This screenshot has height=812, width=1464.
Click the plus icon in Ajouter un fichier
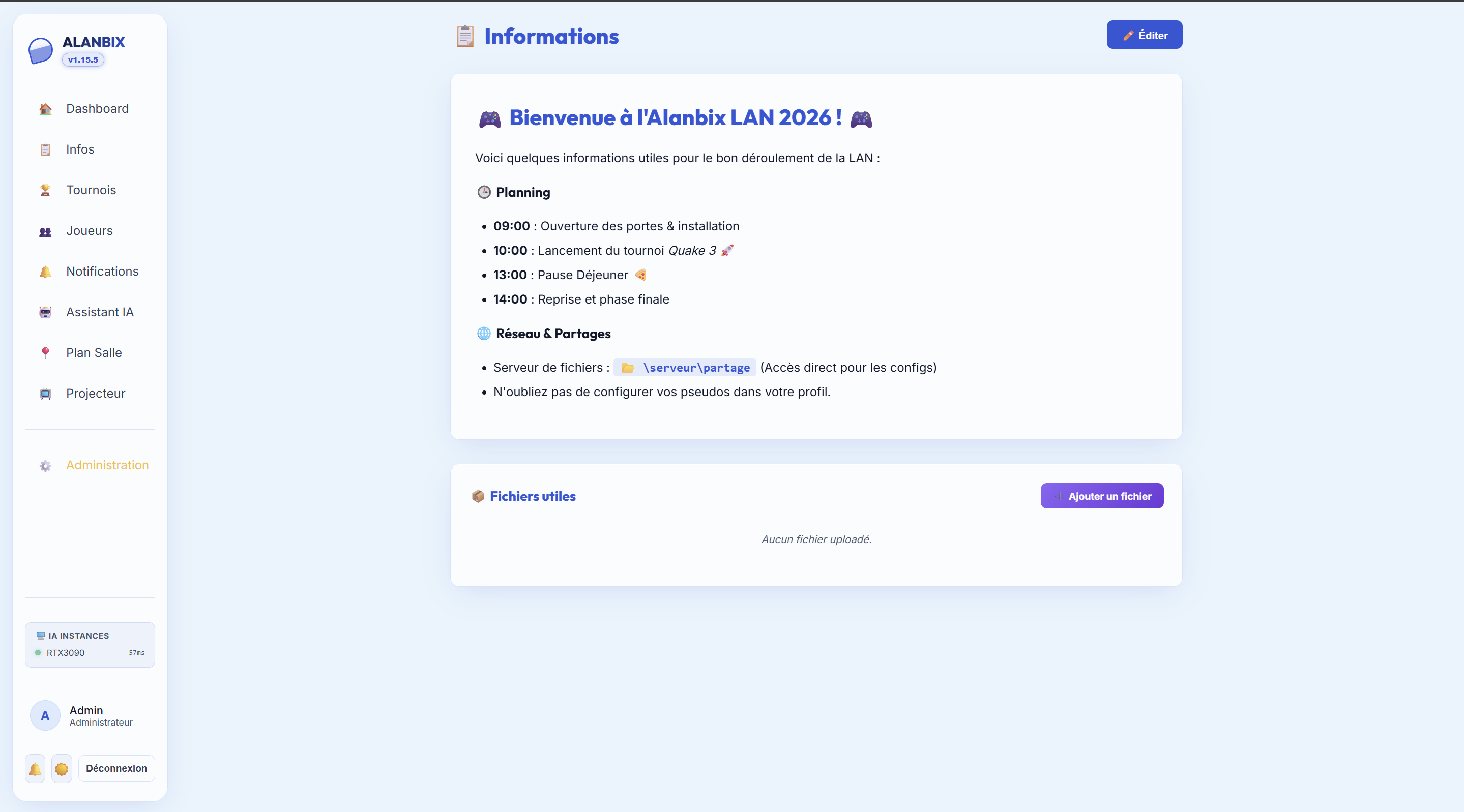click(1059, 497)
